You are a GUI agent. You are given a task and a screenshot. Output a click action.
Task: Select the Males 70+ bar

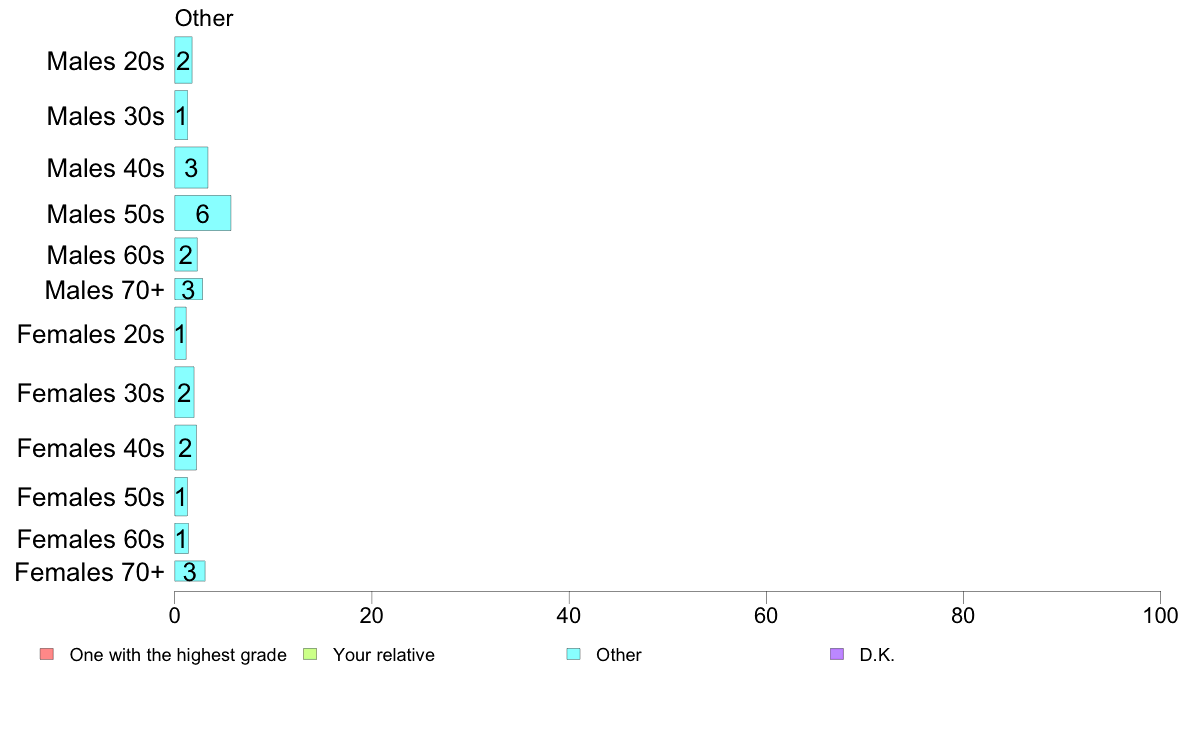coord(189,289)
